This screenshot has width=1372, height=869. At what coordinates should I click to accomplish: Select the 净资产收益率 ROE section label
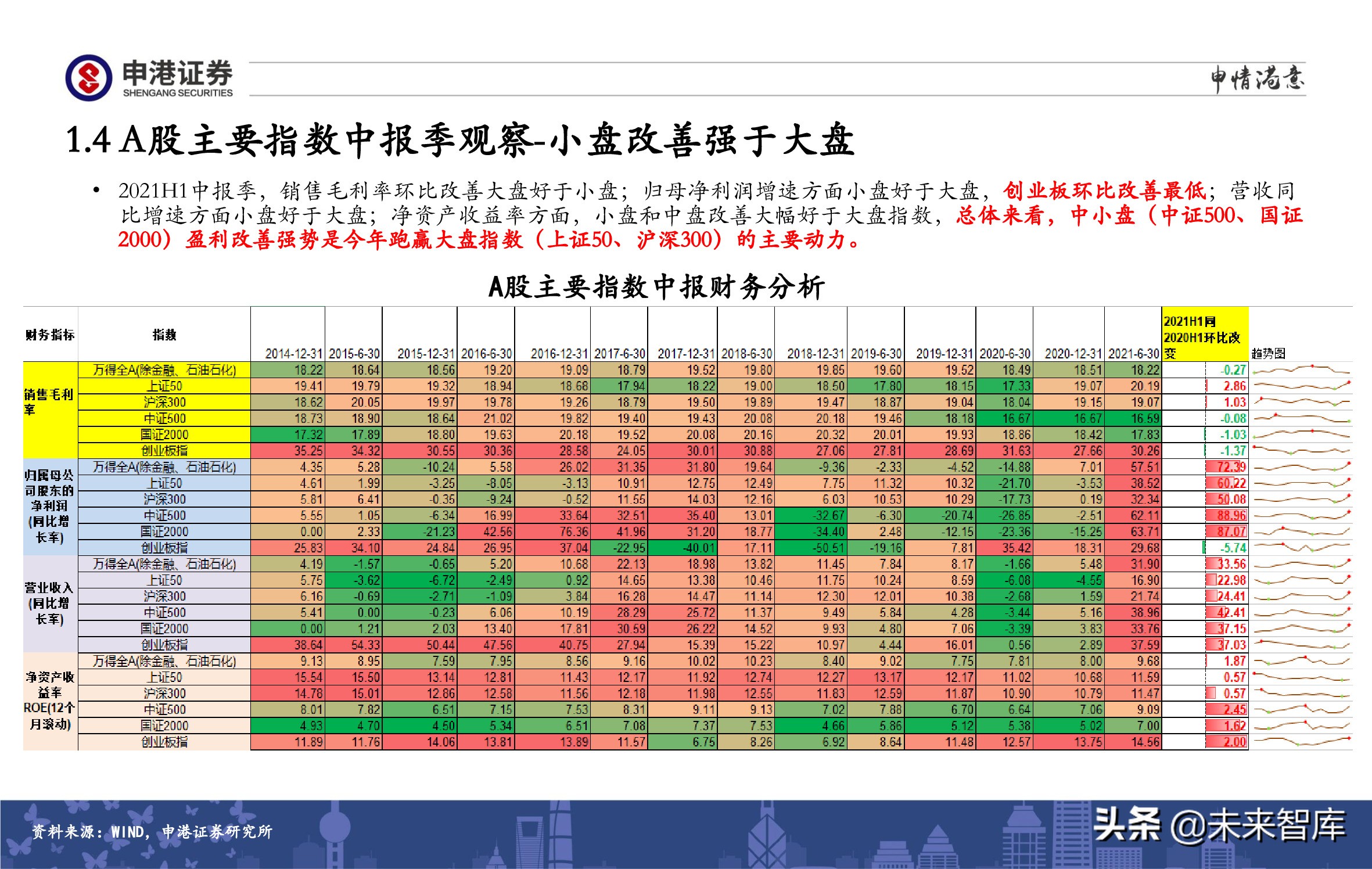pos(50,700)
